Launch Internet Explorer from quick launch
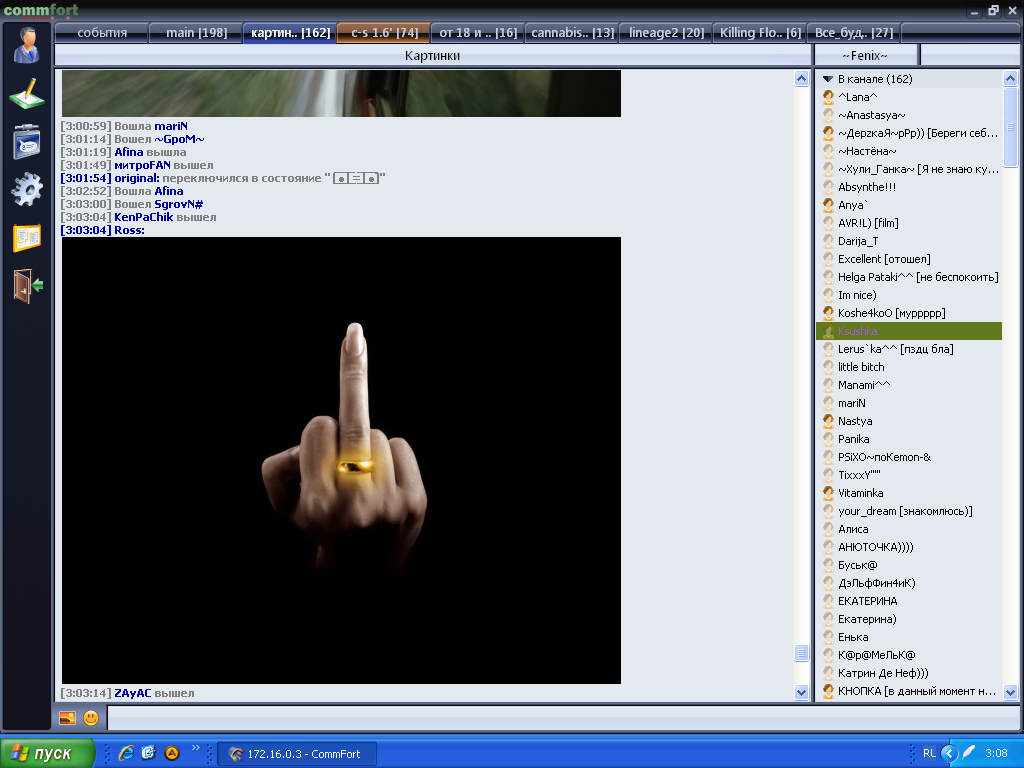Screen dimensions: 1024x768 click(x=126, y=753)
